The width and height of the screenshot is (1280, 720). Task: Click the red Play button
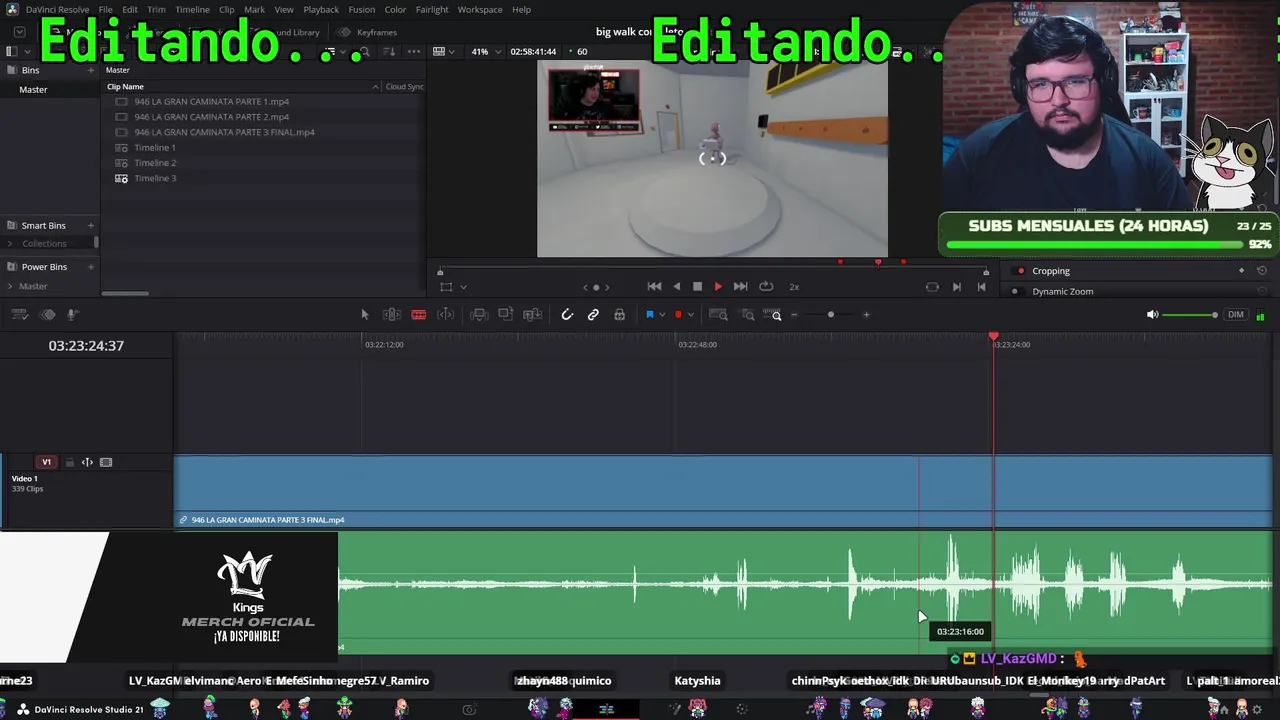click(x=718, y=287)
